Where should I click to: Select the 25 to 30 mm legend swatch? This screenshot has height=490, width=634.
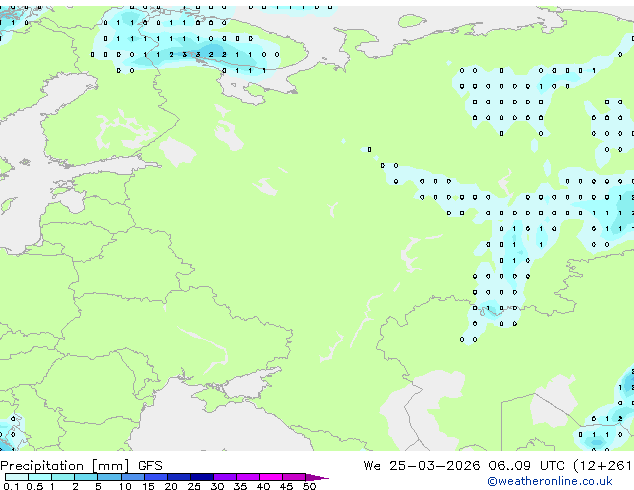202,477
